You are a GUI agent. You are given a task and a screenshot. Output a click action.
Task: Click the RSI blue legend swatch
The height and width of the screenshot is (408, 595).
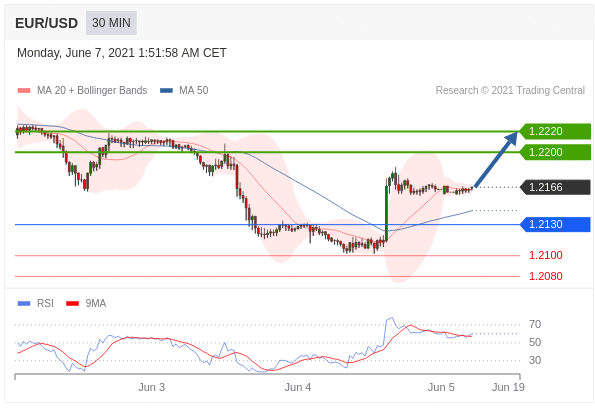click(x=24, y=303)
